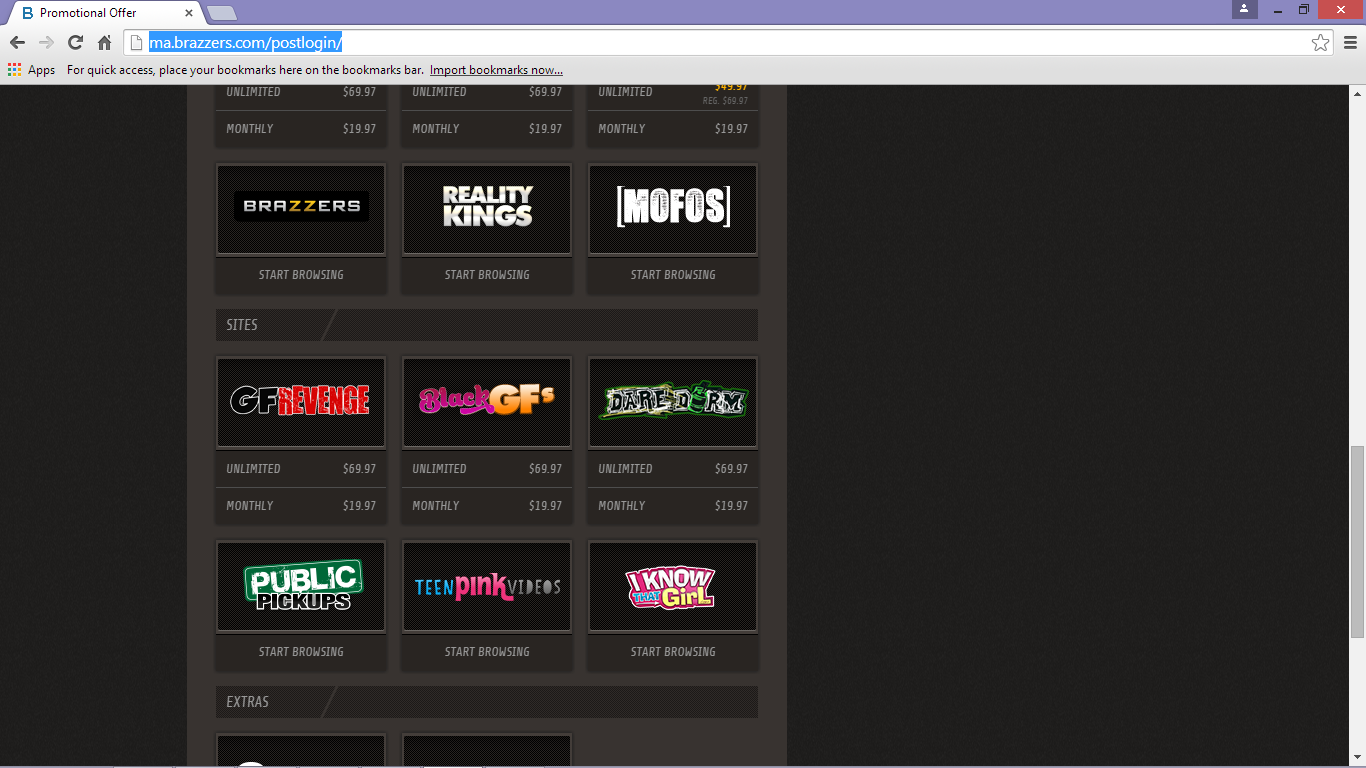
Task: Click Start Browsing under I Know That Girl
Action: tap(673, 652)
